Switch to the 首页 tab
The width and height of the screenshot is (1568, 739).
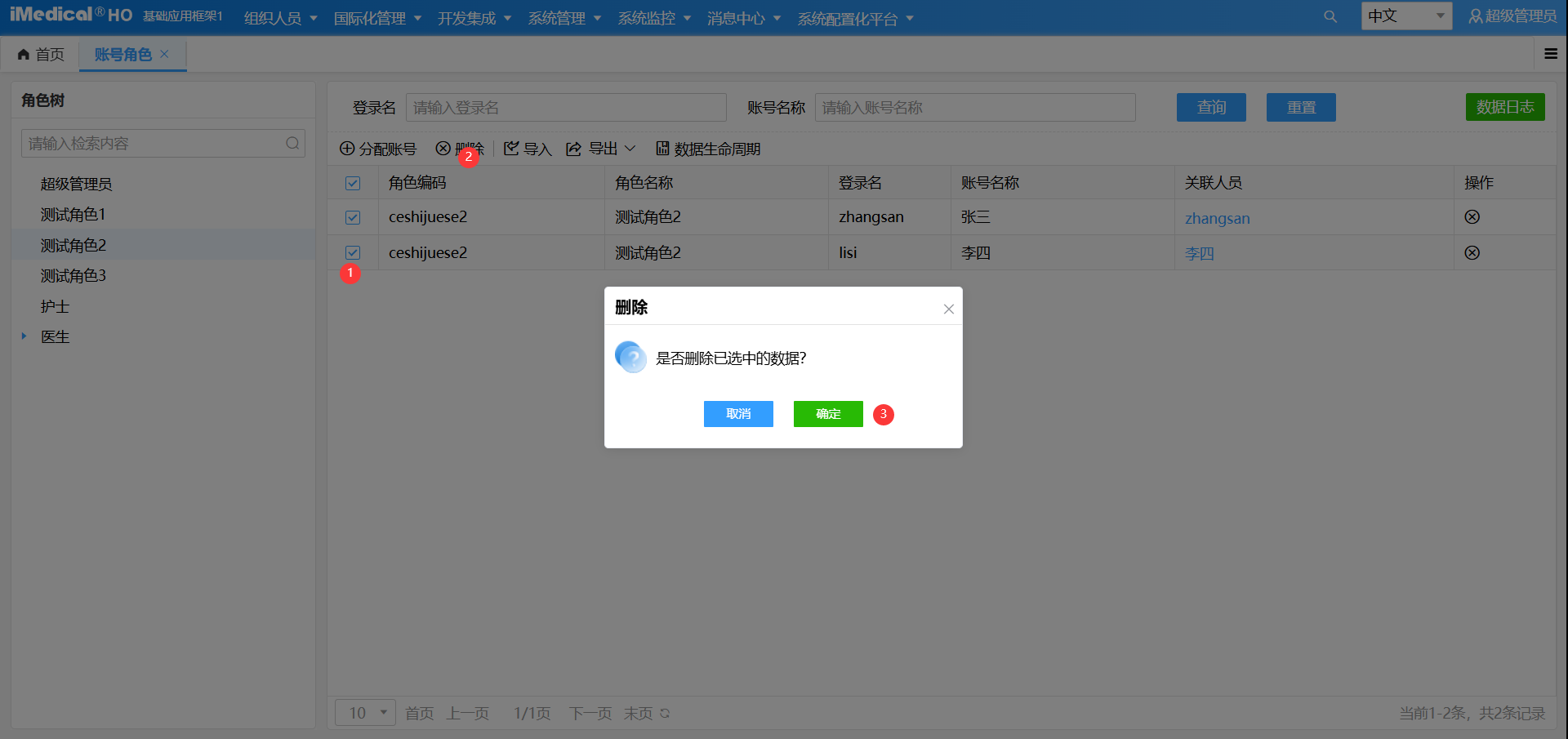pos(41,55)
